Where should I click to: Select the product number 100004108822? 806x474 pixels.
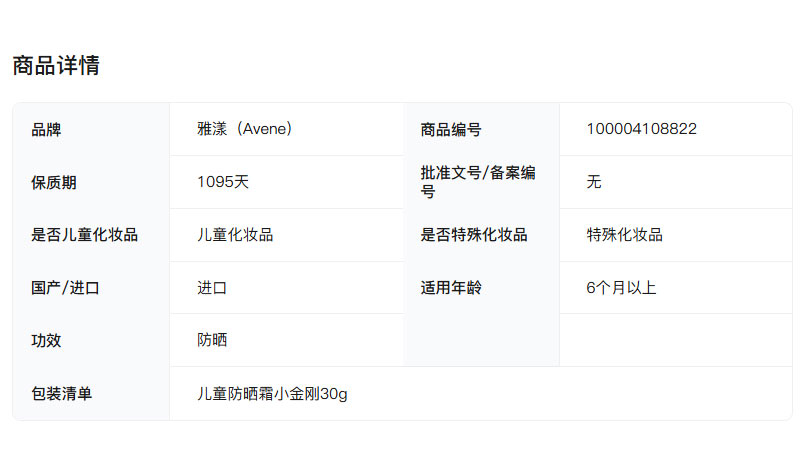[641, 129]
